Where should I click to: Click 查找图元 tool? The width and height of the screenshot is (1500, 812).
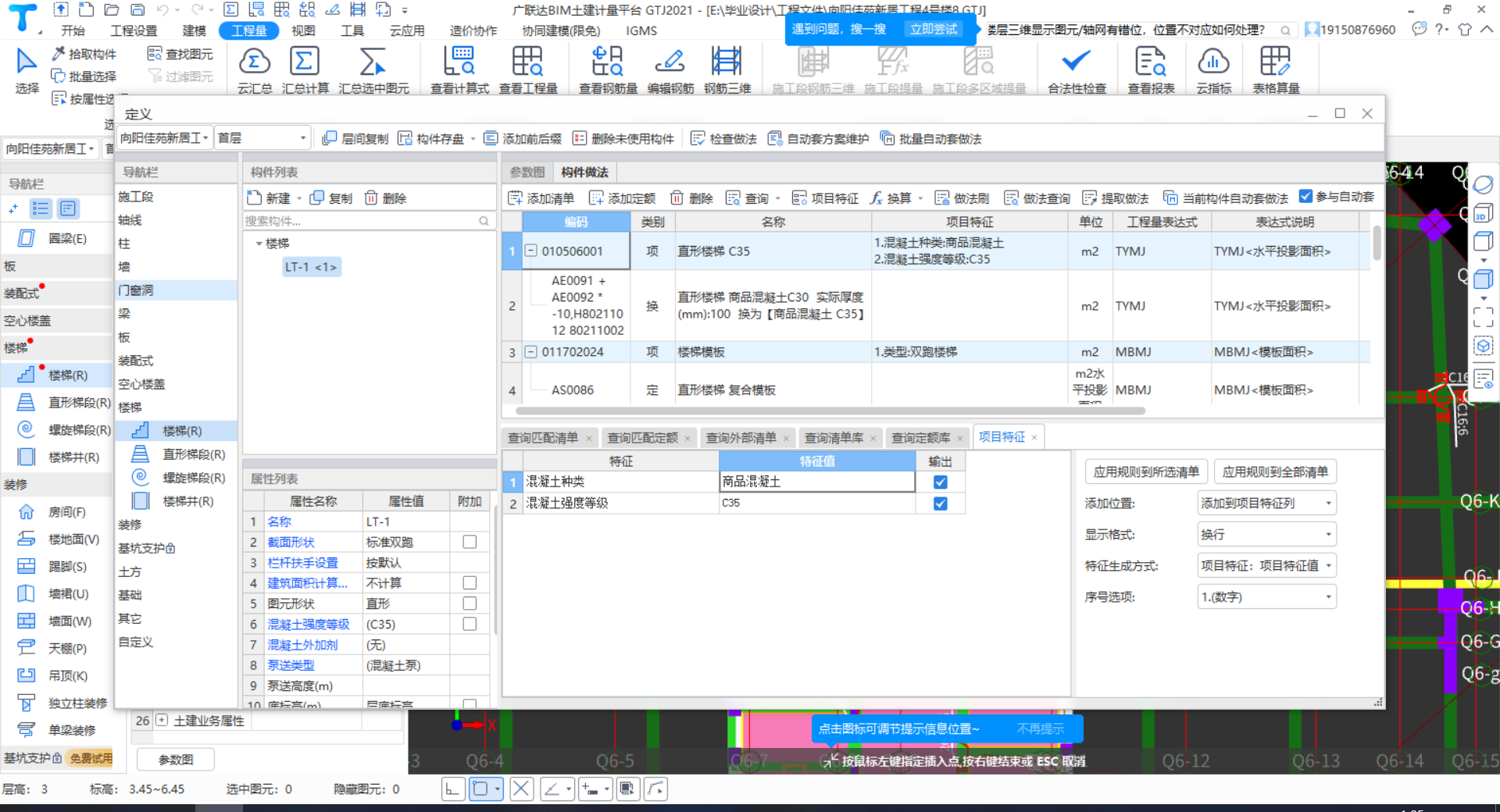coord(180,54)
